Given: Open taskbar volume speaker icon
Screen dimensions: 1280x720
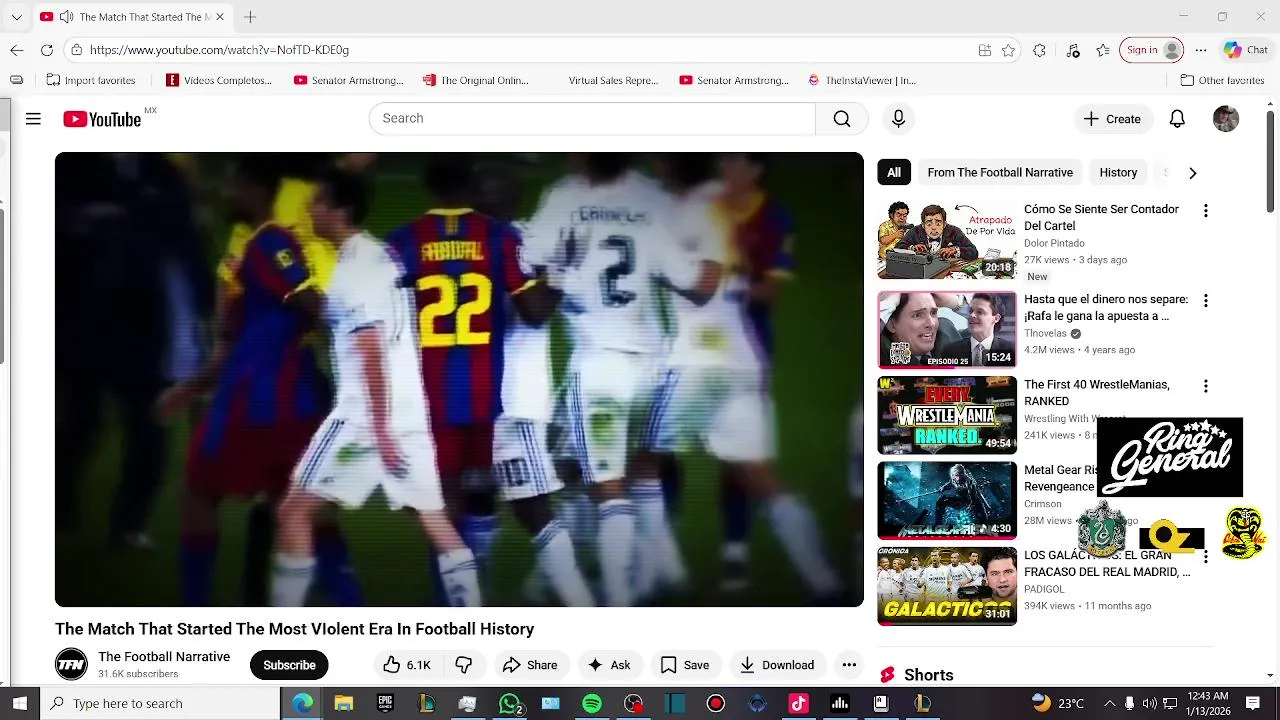Looking at the screenshot, I should pyautogui.click(x=1149, y=703).
